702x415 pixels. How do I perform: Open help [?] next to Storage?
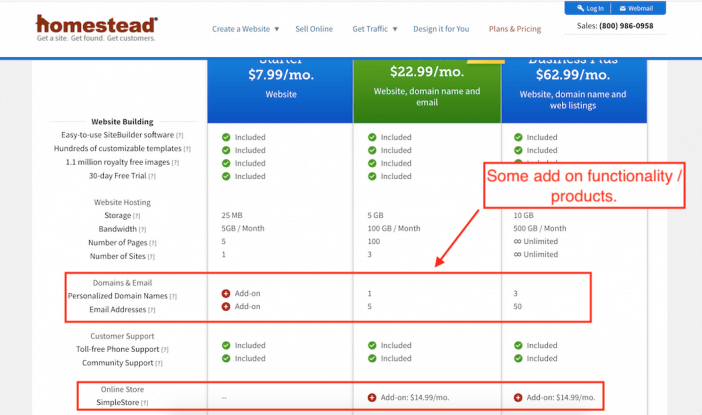137,216
